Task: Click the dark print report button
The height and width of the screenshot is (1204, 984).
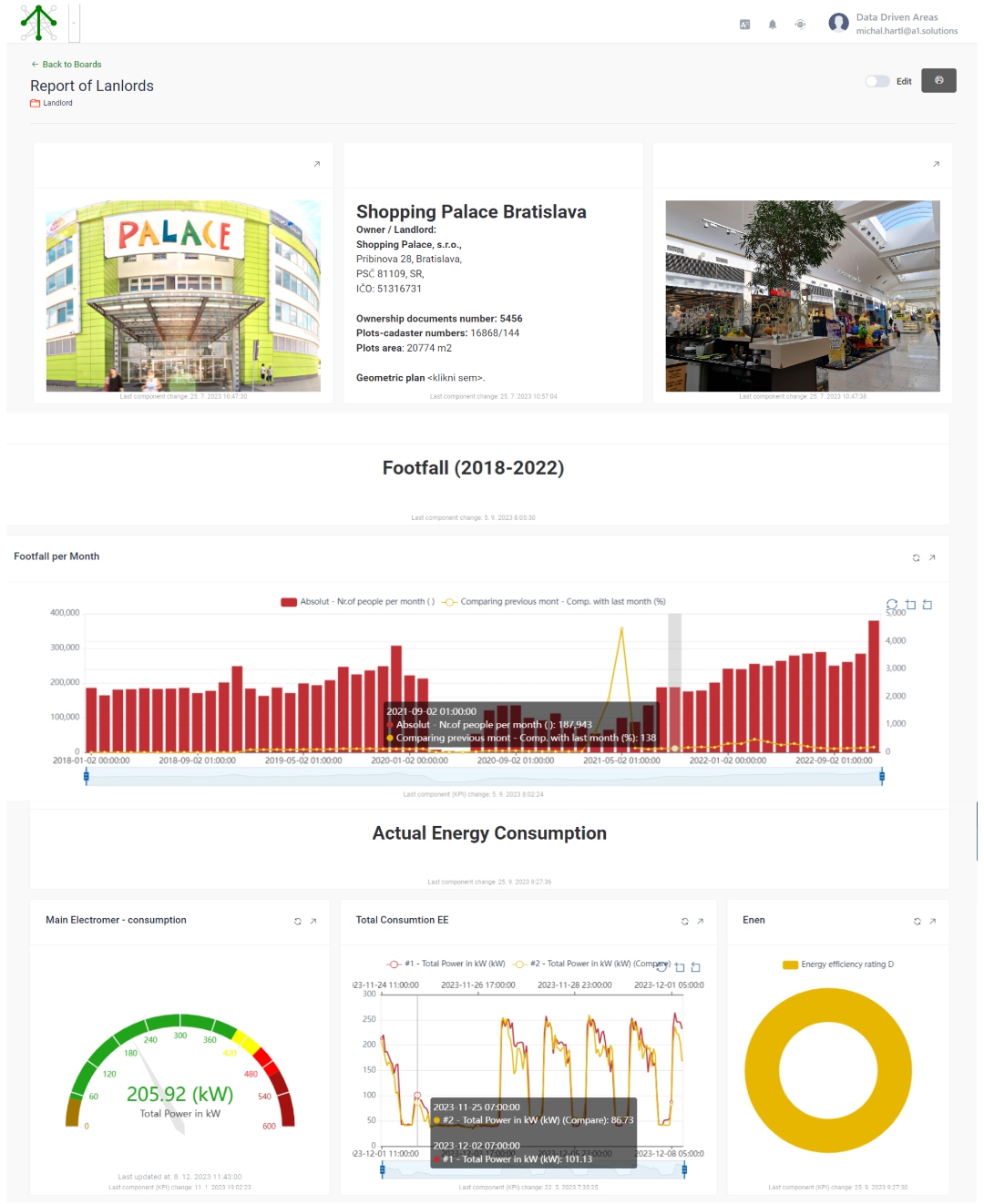Action: 938,80
